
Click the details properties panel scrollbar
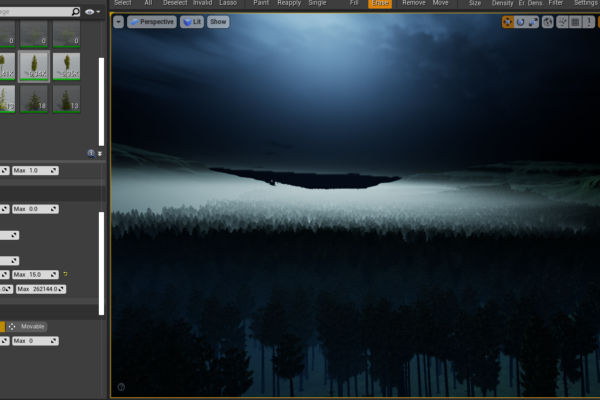[x=101, y=263]
